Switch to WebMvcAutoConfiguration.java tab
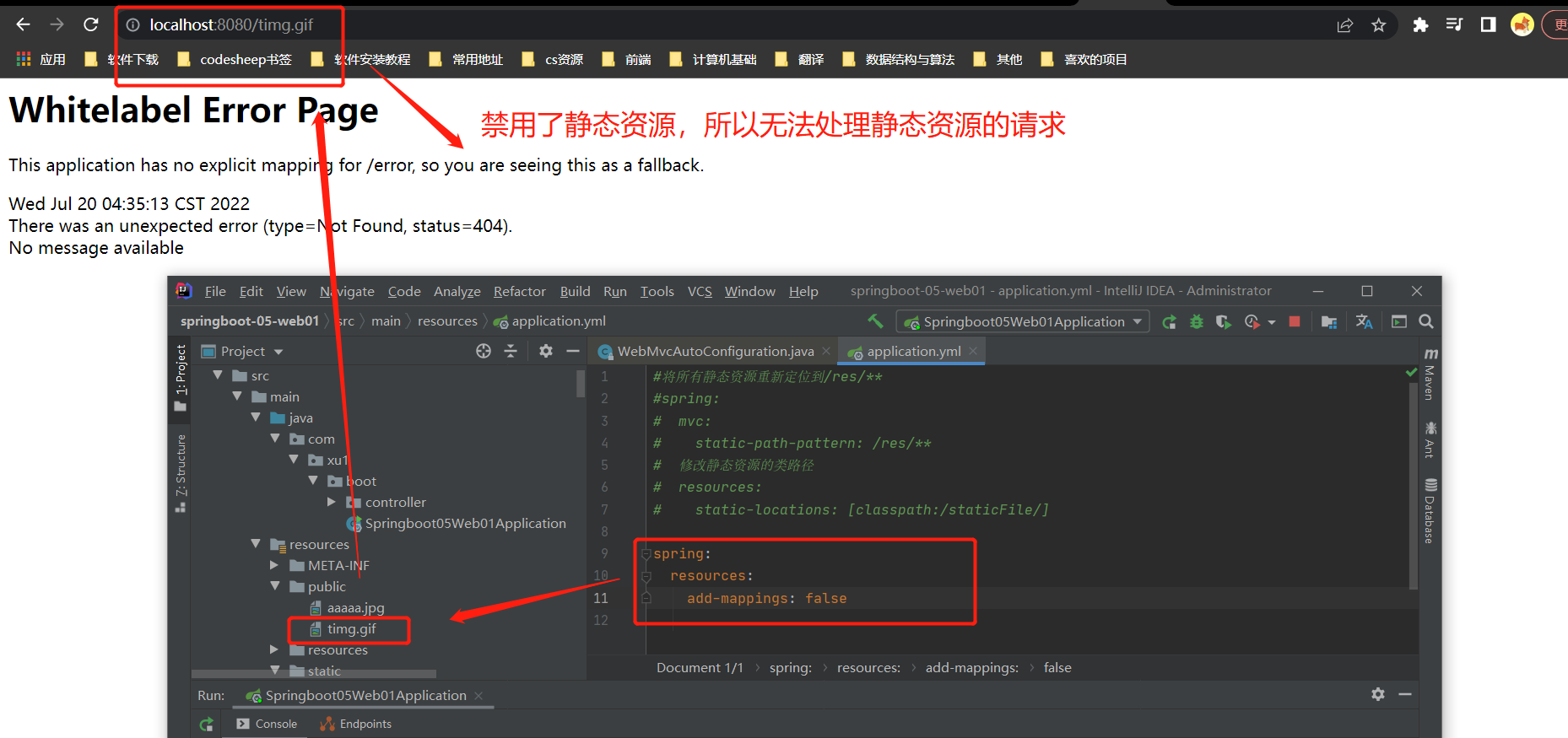Screen dimensions: 1568x738 point(715,351)
